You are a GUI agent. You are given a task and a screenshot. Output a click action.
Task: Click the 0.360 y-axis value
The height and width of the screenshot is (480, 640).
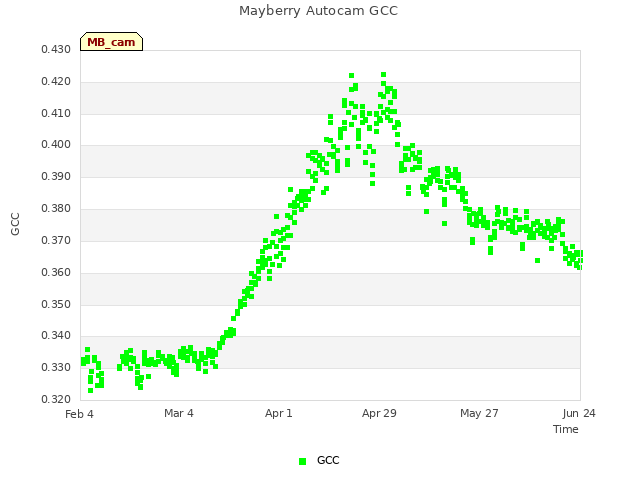(x=56, y=272)
